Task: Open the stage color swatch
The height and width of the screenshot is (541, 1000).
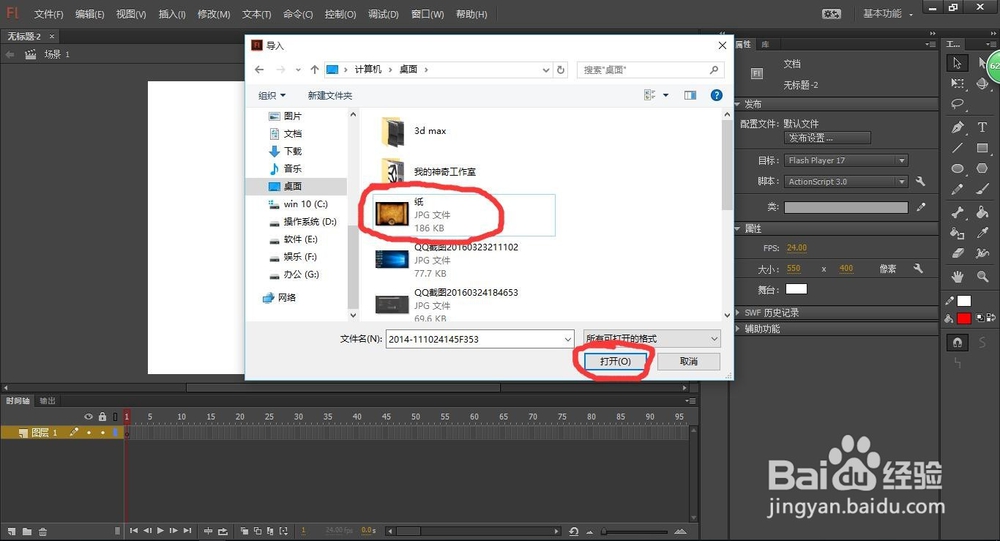Action: pos(796,289)
